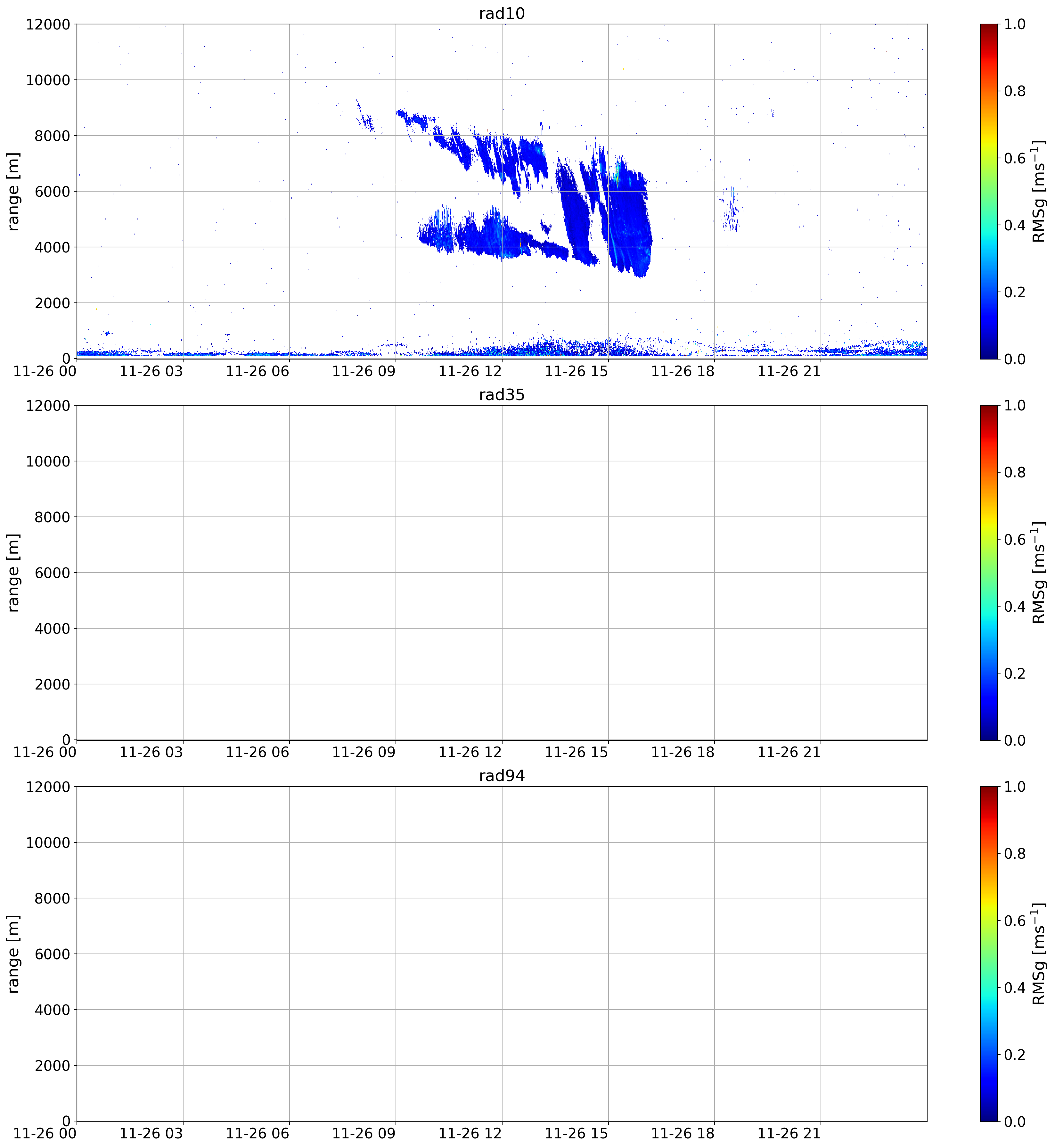Click the 12000 y-tick label on rad10
Screen dimensions: 1055x1148
48,24
